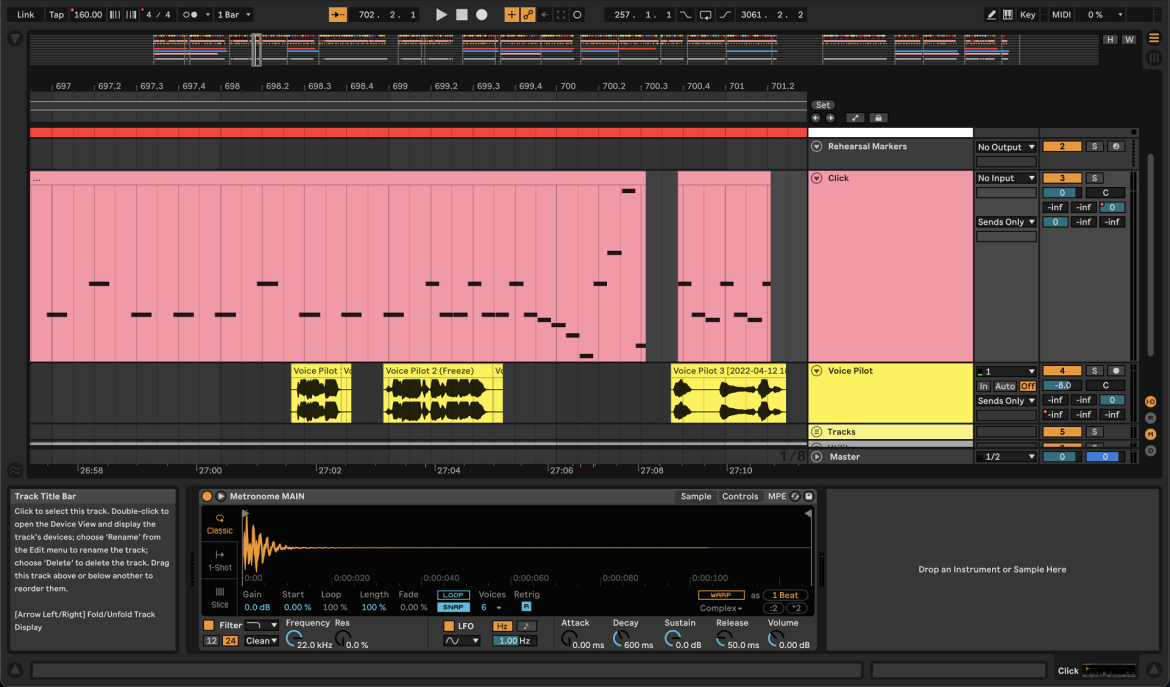
Task: Open the Complex warp mode dropdown
Action: (x=721, y=608)
